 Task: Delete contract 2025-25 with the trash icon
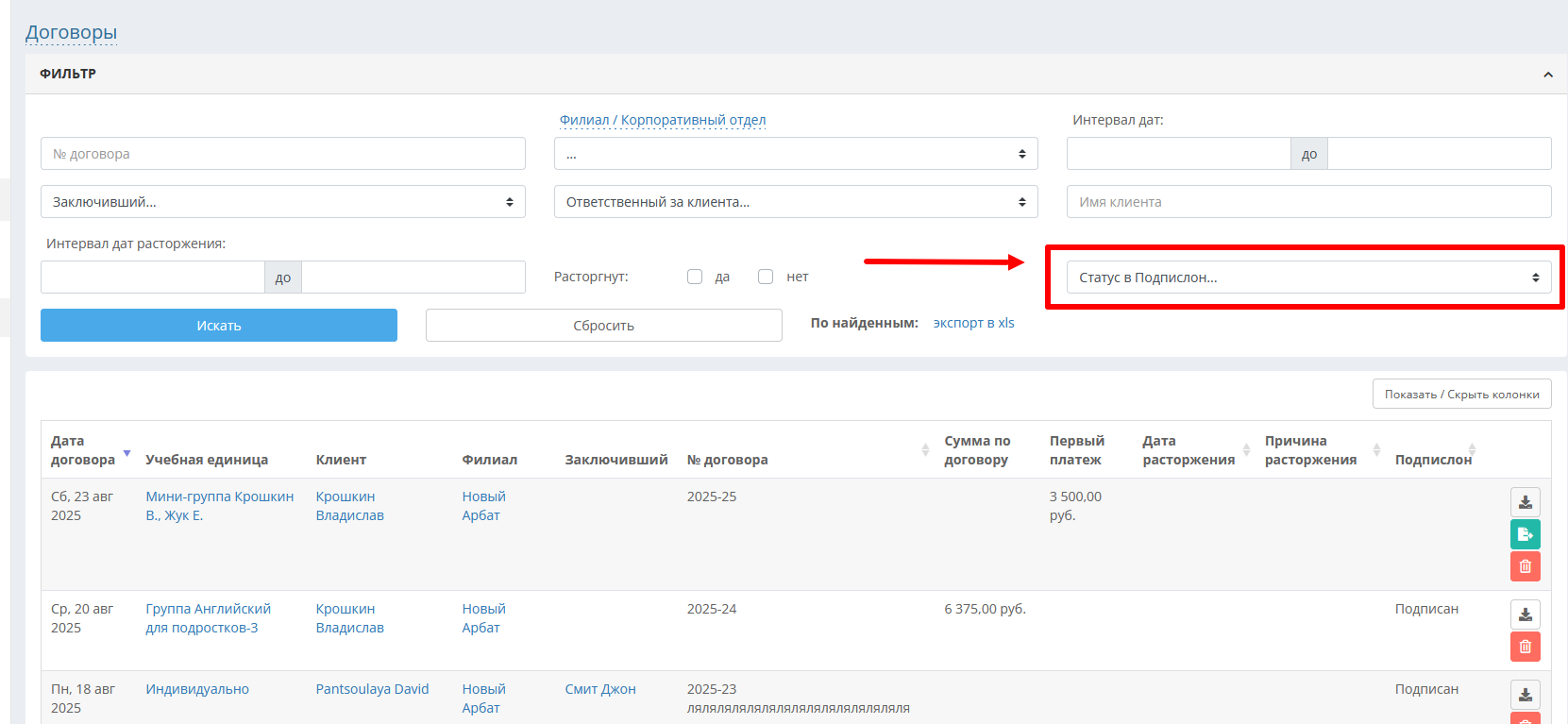point(1525,566)
